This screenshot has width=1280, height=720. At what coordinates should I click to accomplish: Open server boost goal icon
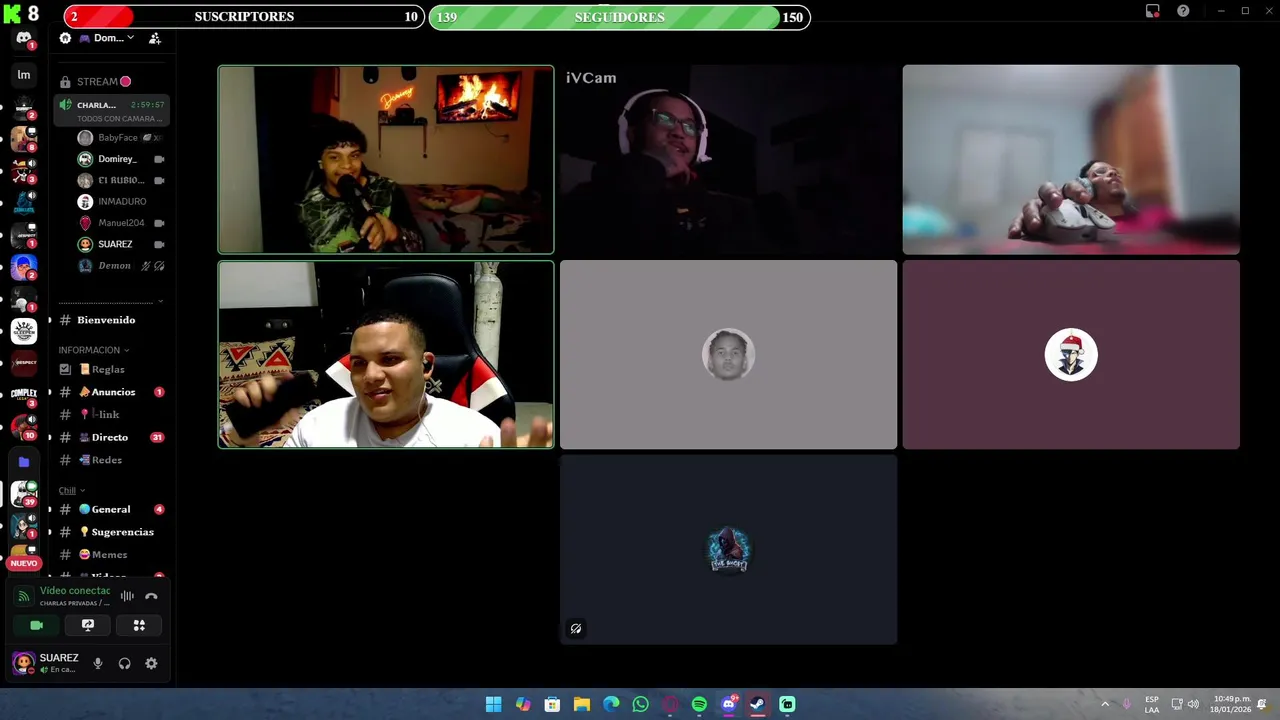click(x=65, y=38)
